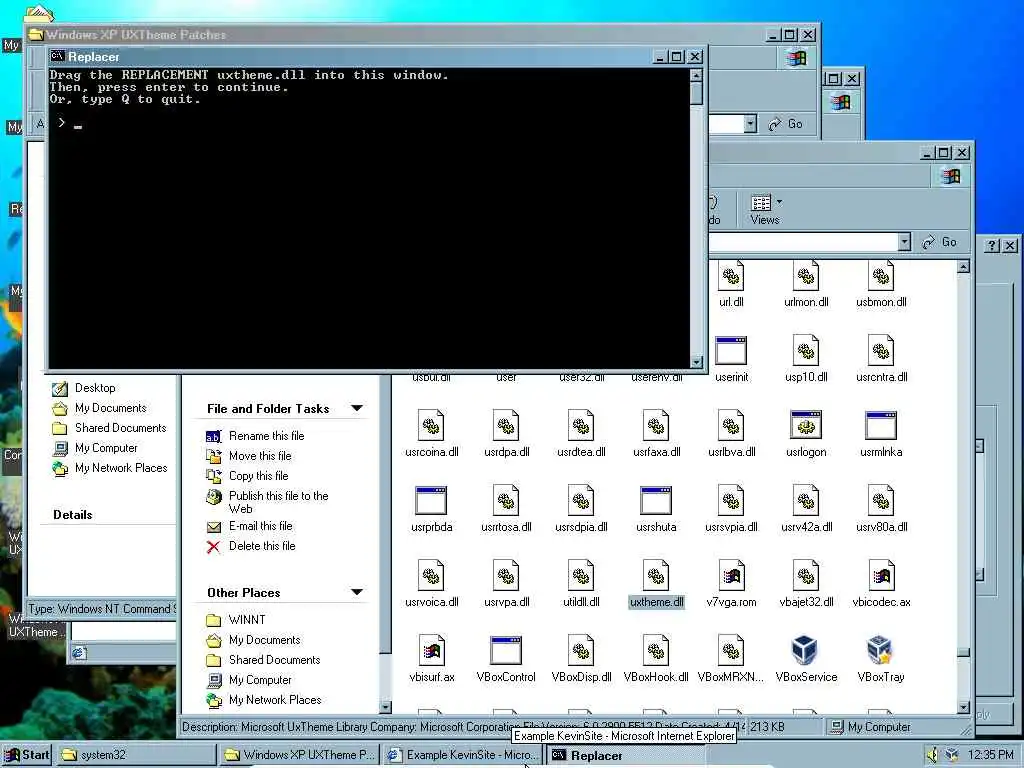1024x768 pixels.
Task: Click Publish this file to the Web
Action: [278, 502]
